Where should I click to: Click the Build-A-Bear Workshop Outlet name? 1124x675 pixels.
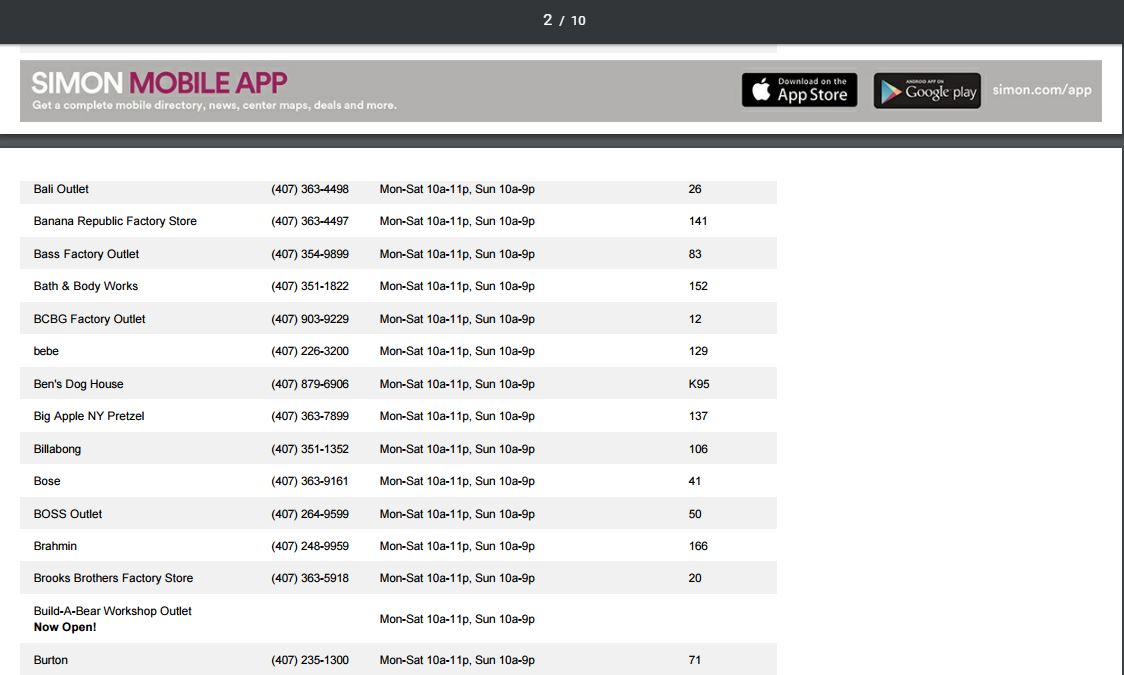(x=112, y=611)
